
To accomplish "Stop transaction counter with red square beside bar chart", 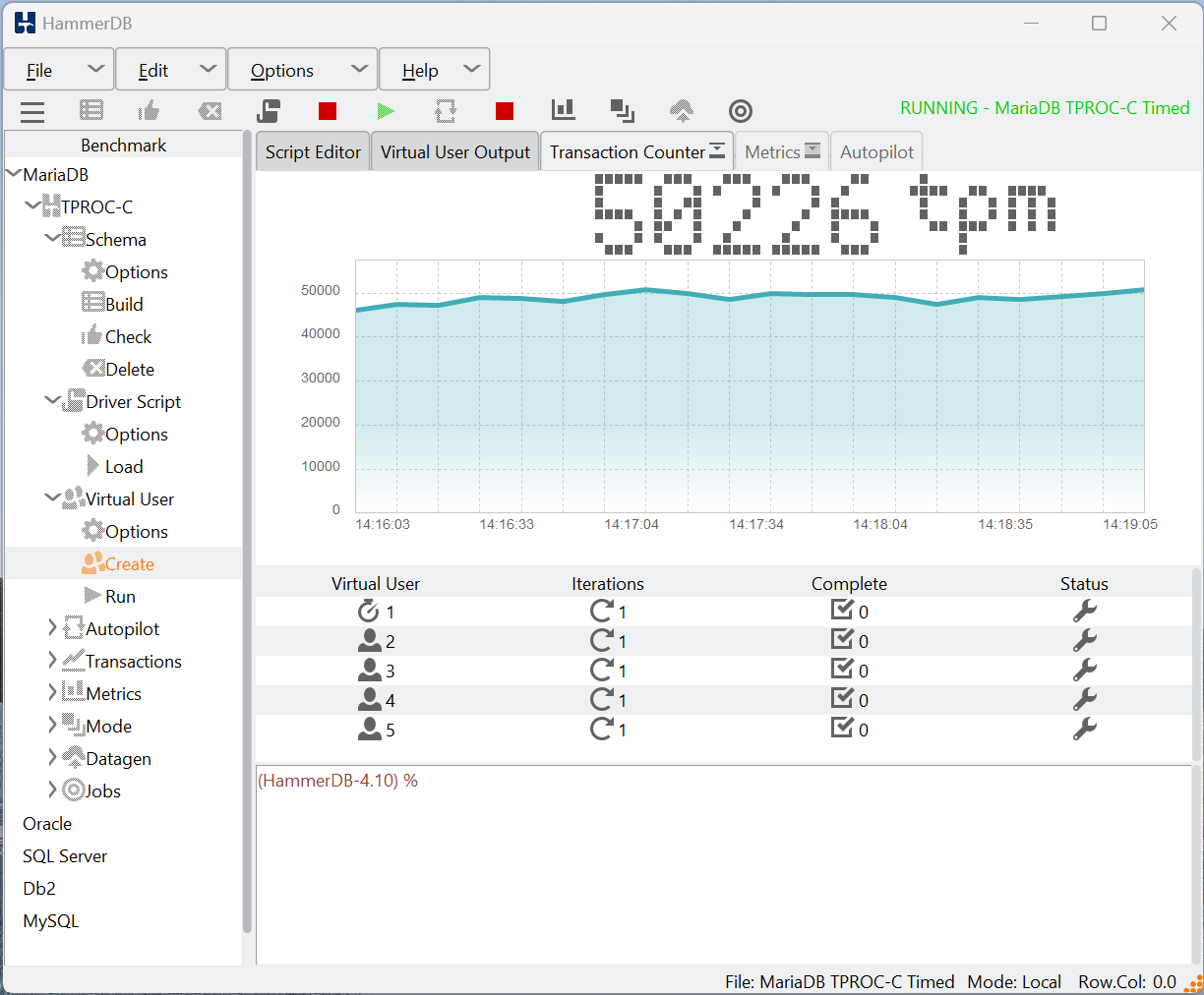I will (505, 111).
